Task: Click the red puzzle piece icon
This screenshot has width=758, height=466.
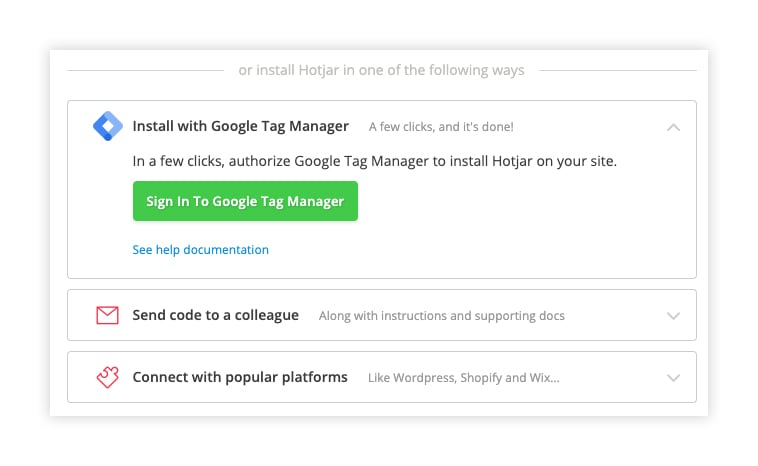Action: (107, 377)
